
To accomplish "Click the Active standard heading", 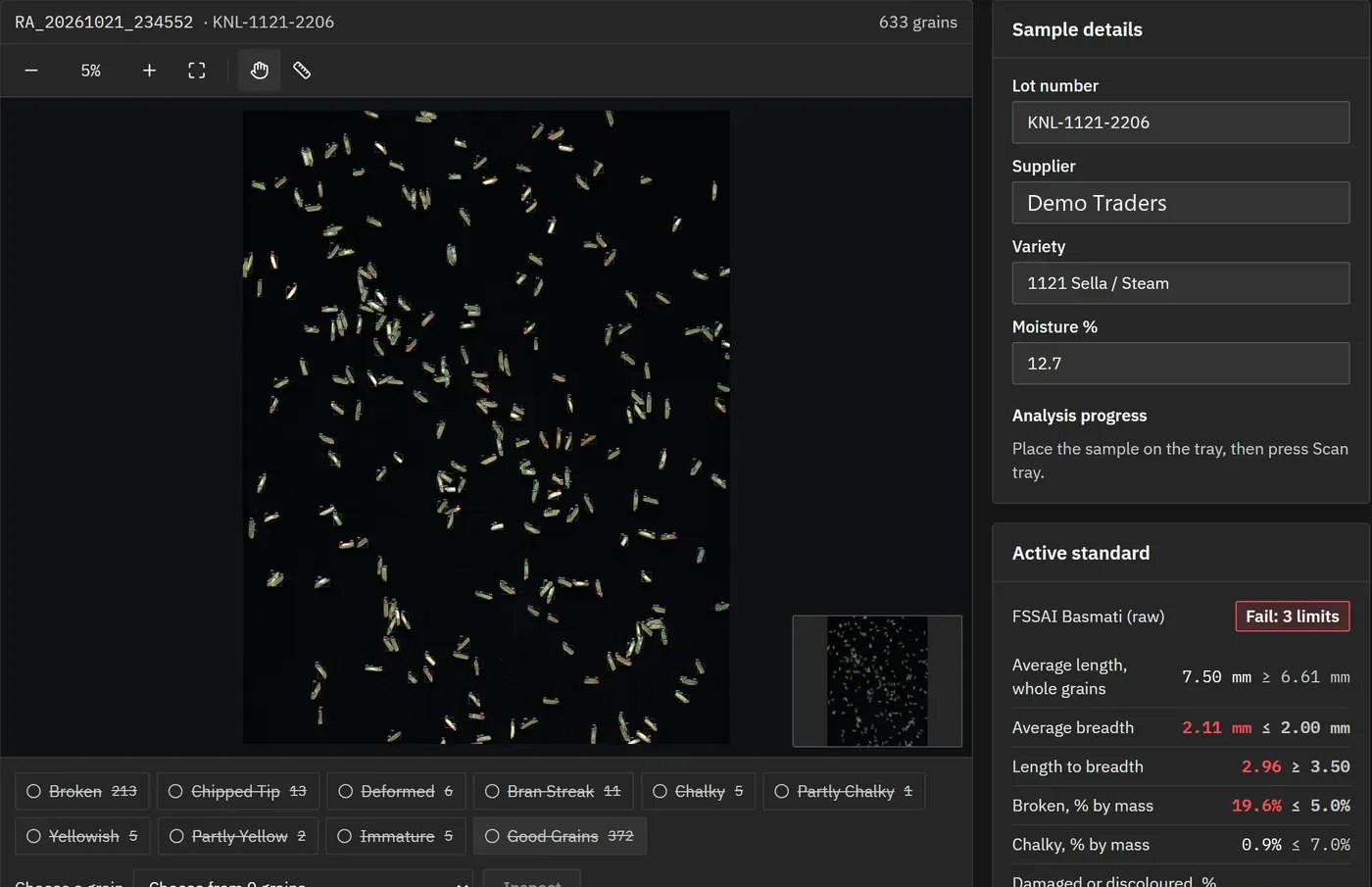I will (1081, 553).
